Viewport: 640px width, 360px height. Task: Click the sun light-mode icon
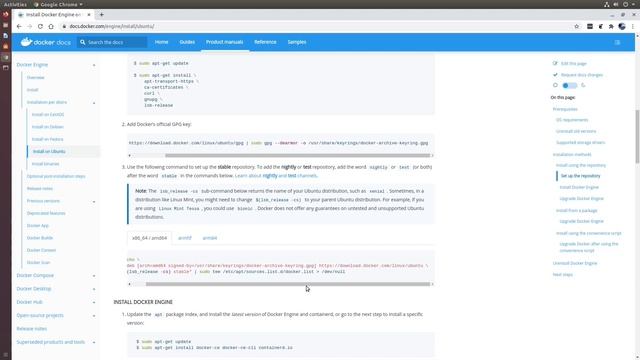[555, 85]
